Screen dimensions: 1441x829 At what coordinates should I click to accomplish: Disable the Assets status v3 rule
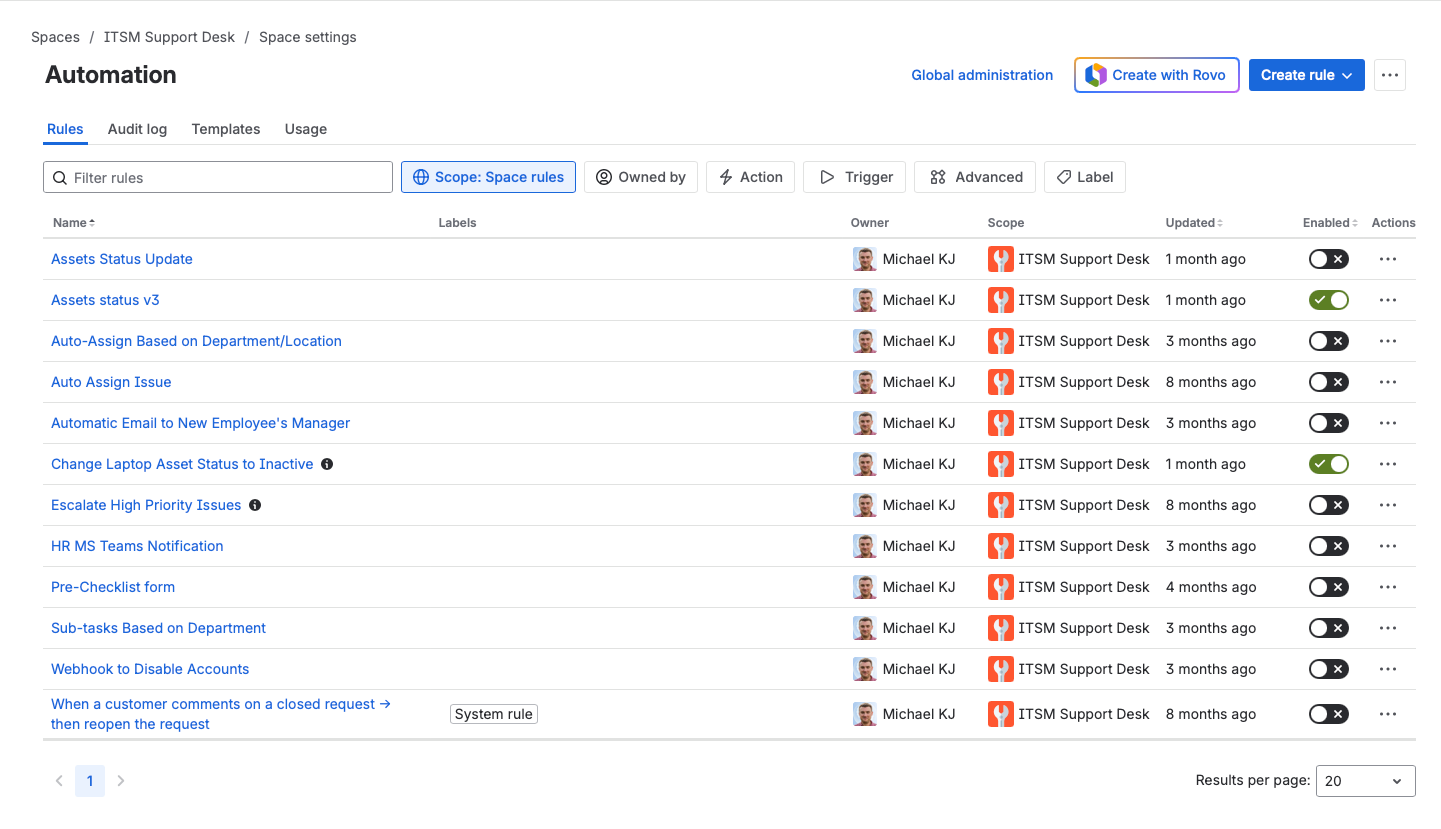click(1328, 300)
